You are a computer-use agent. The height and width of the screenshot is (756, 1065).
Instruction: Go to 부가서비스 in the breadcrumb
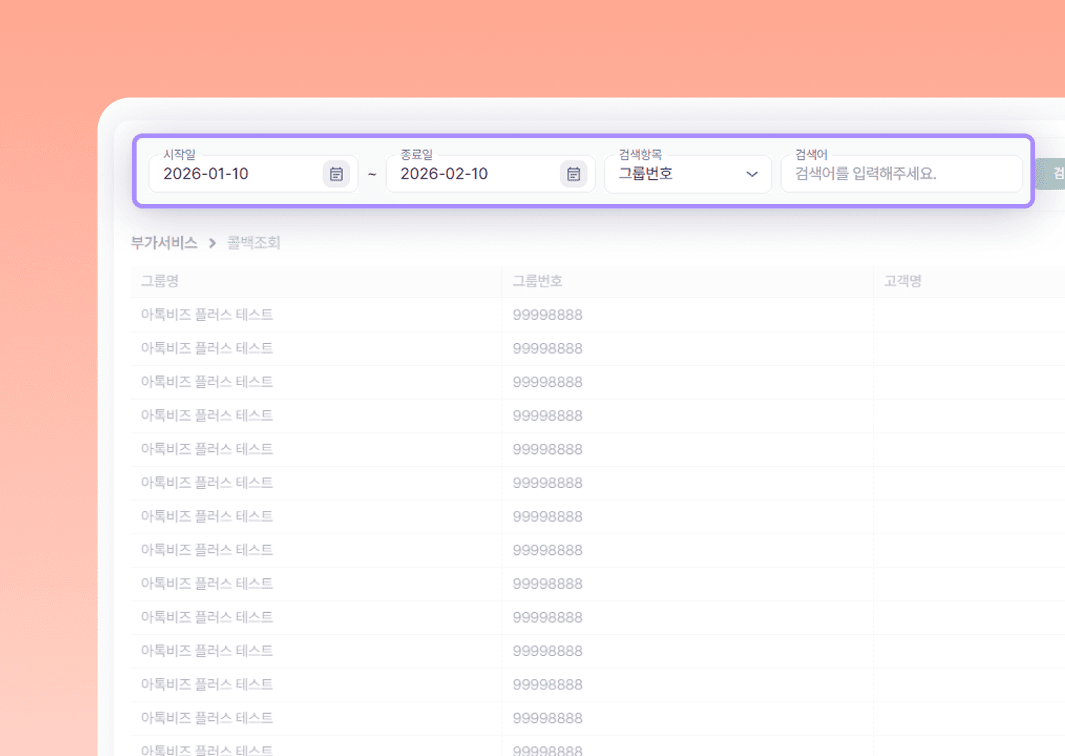tap(164, 243)
